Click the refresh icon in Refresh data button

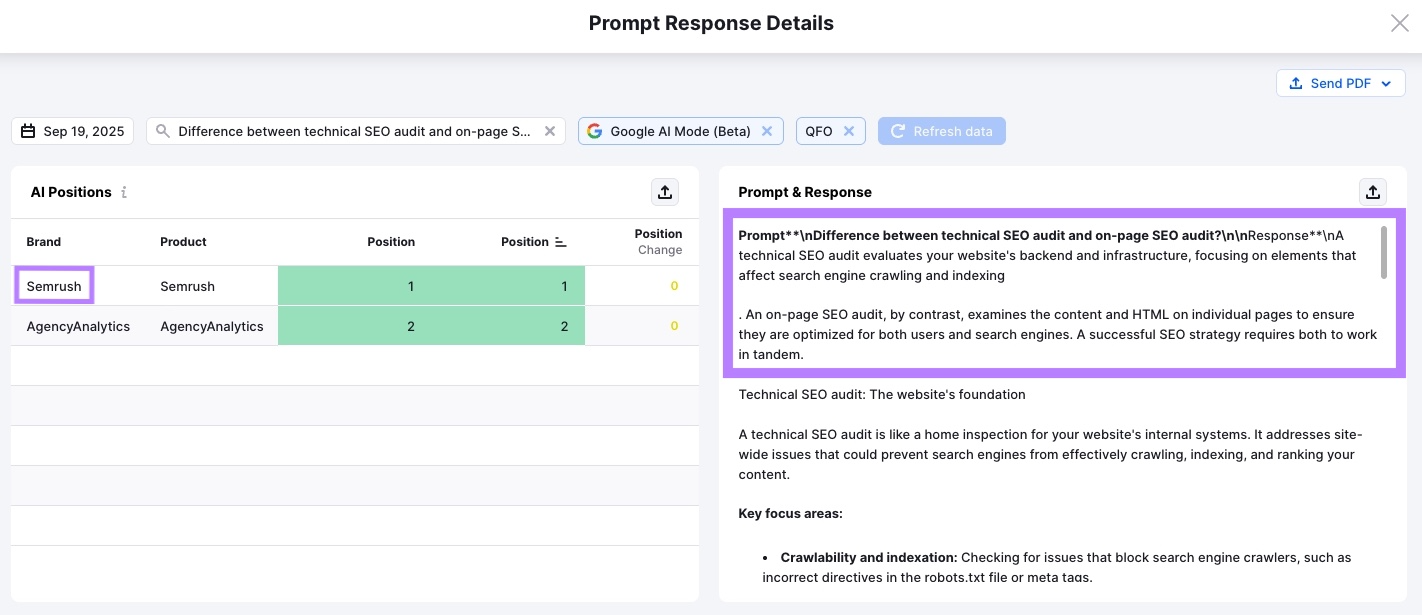(899, 130)
